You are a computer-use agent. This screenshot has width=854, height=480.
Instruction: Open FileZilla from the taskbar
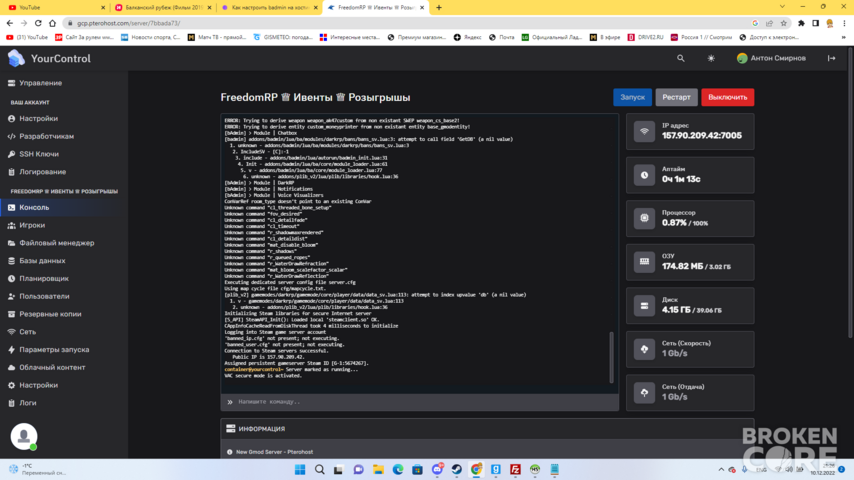coord(515,470)
